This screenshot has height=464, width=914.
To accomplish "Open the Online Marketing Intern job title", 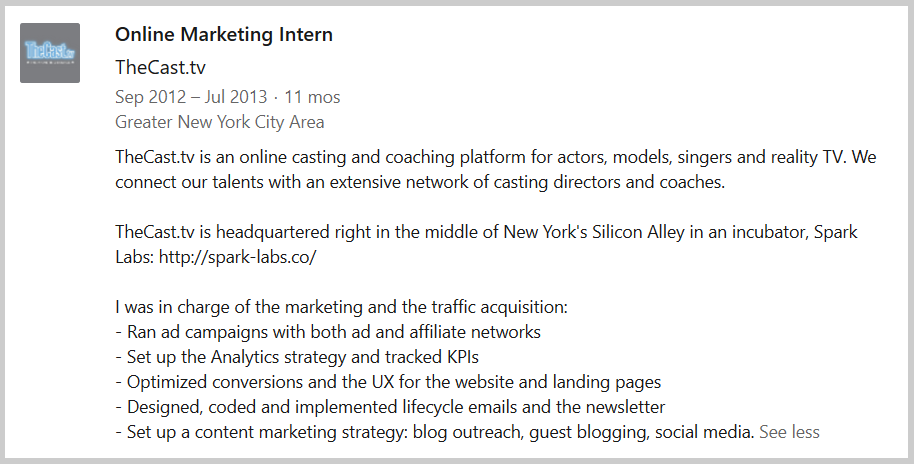I will coord(224,34).
